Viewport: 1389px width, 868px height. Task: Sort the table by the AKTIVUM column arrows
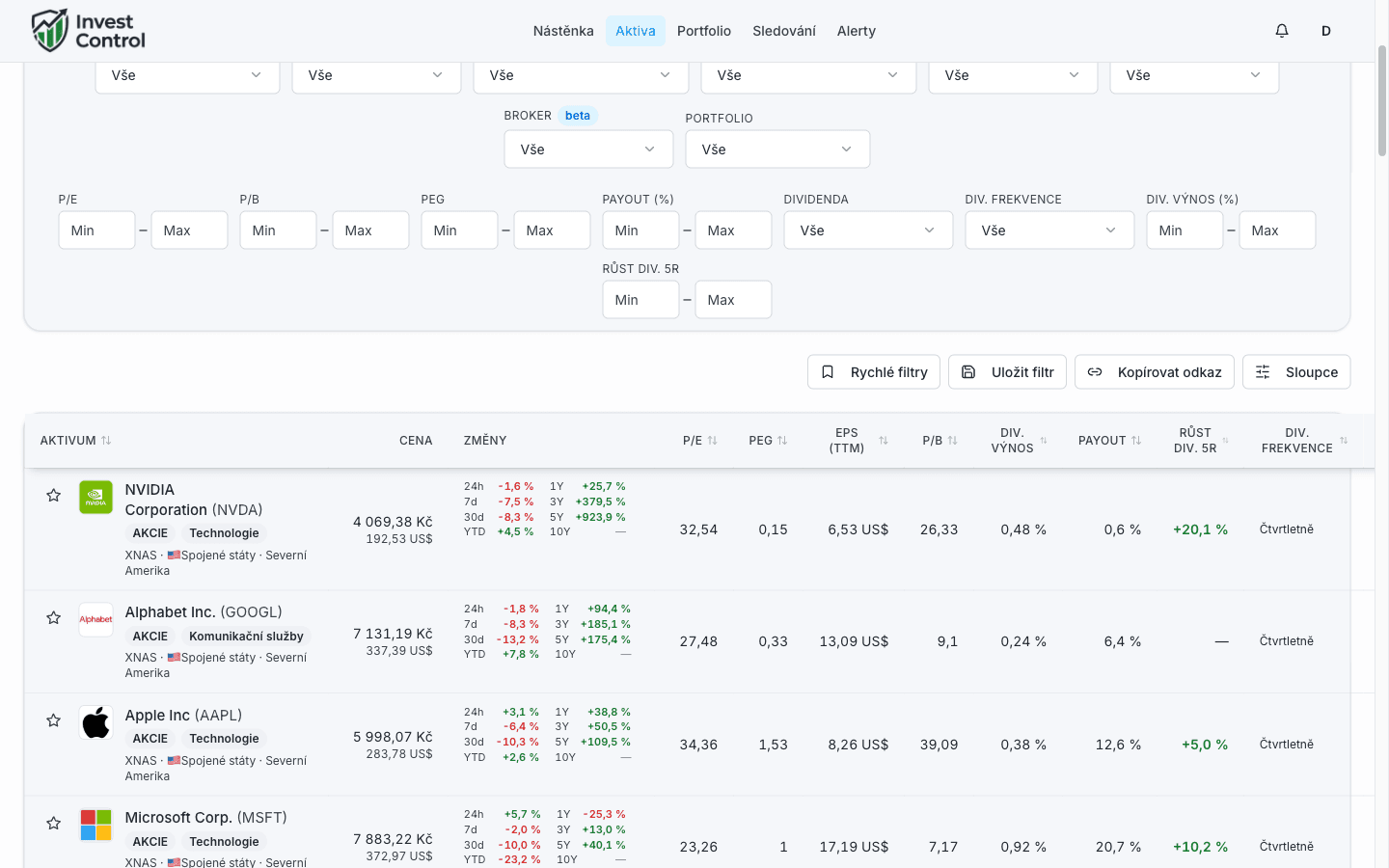[106, 441]
